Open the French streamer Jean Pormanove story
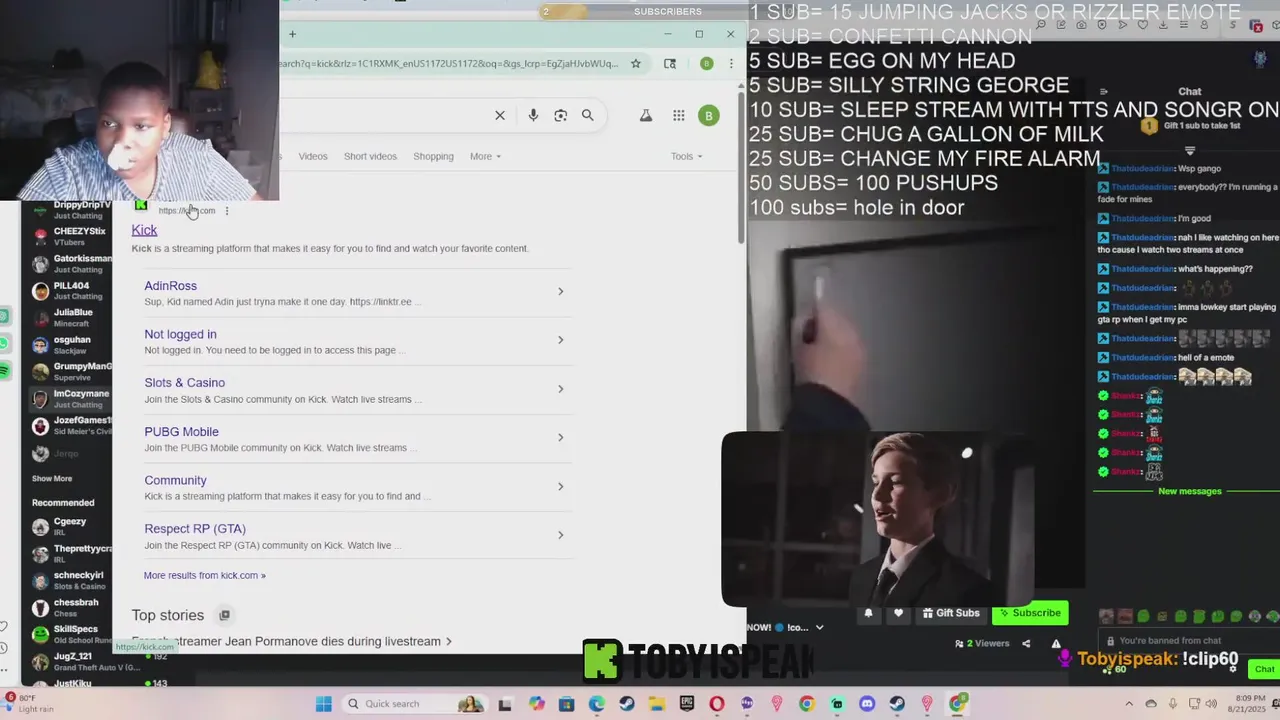Image resolution: width=1280 pixels, height=720 pixels. click(291, 641)
